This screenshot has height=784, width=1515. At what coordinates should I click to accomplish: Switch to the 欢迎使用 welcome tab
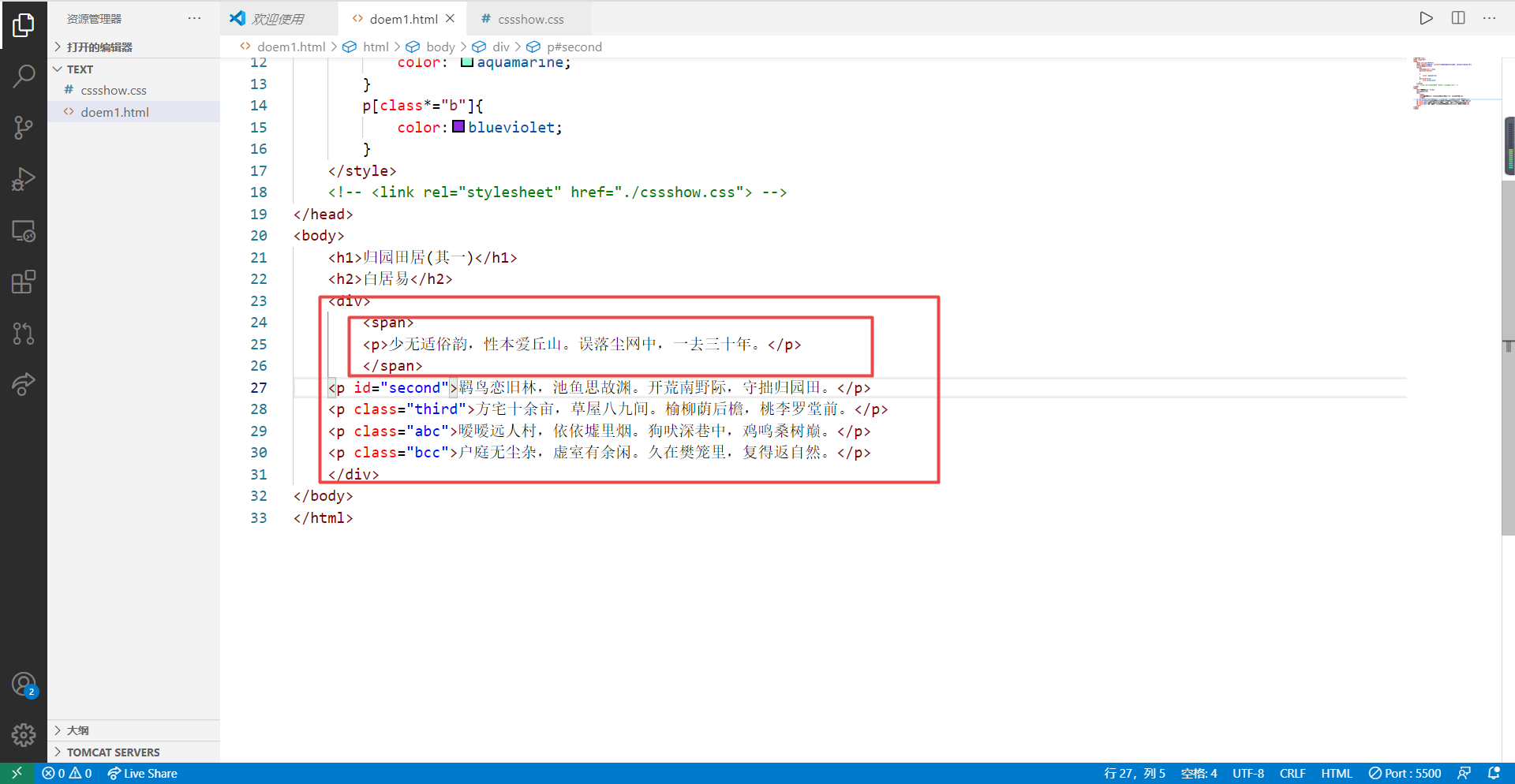pos(279,18)
